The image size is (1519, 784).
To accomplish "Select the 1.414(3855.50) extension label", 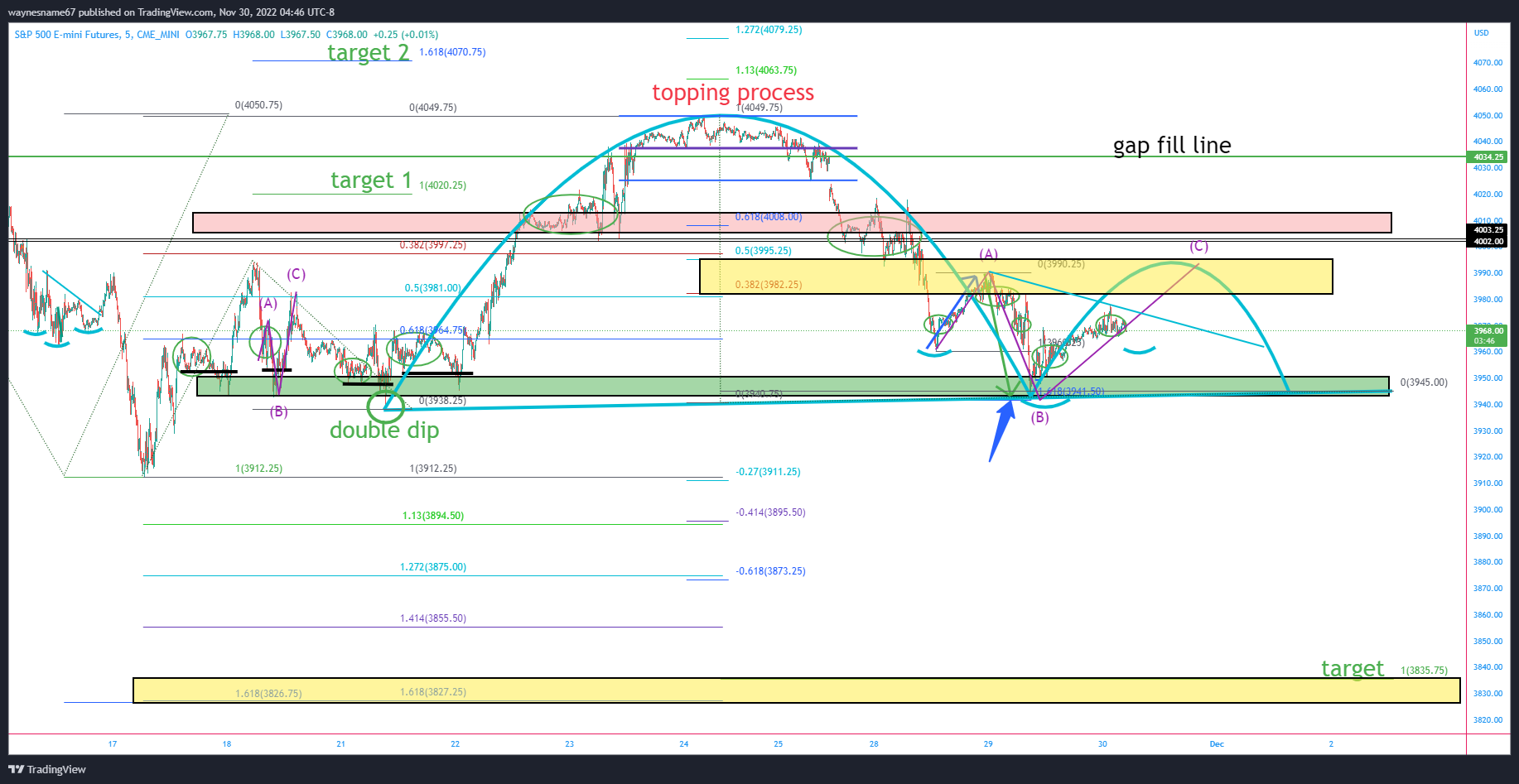I will [x=433, y=618].
